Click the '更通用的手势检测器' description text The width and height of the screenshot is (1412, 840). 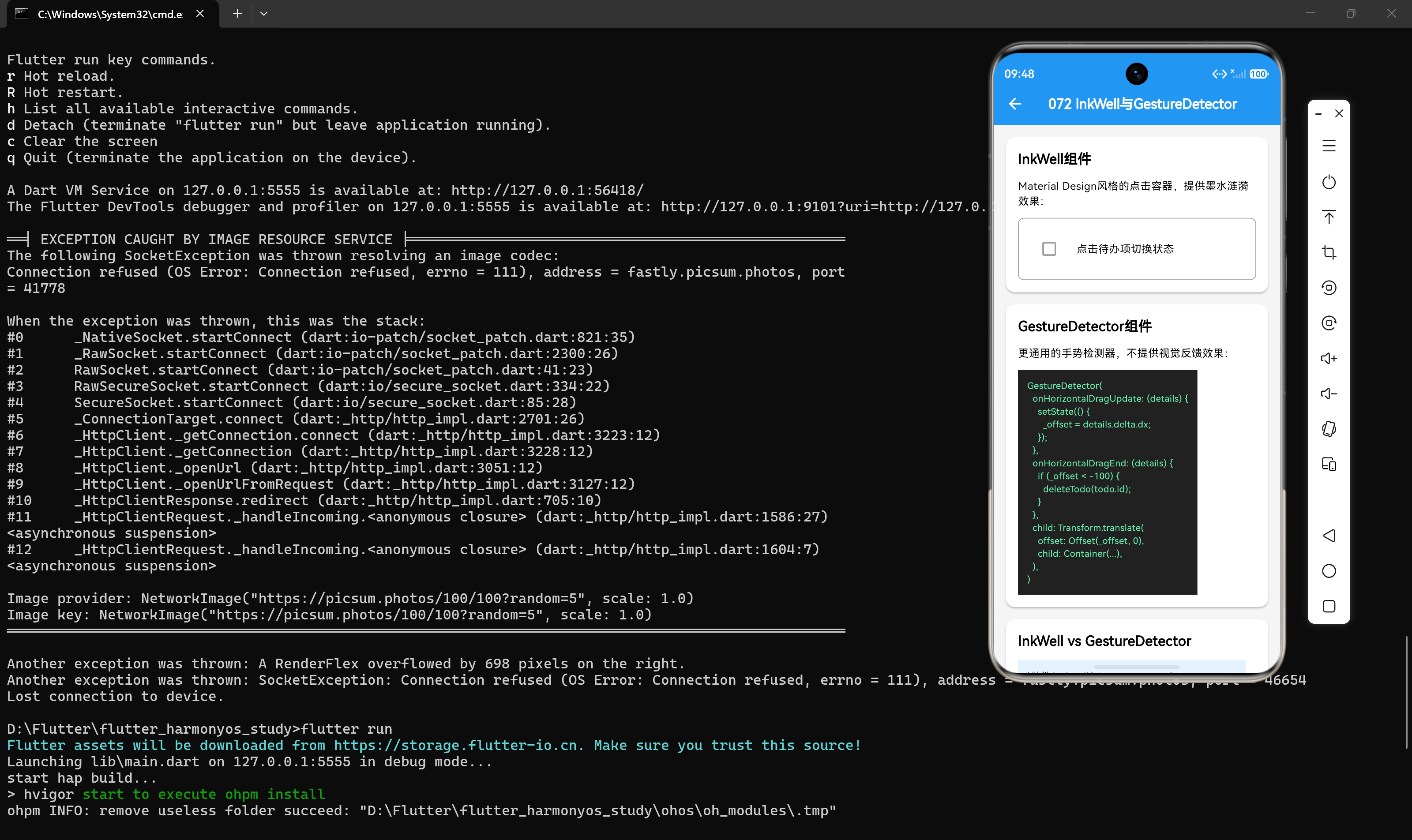(x=1123, y=353)
